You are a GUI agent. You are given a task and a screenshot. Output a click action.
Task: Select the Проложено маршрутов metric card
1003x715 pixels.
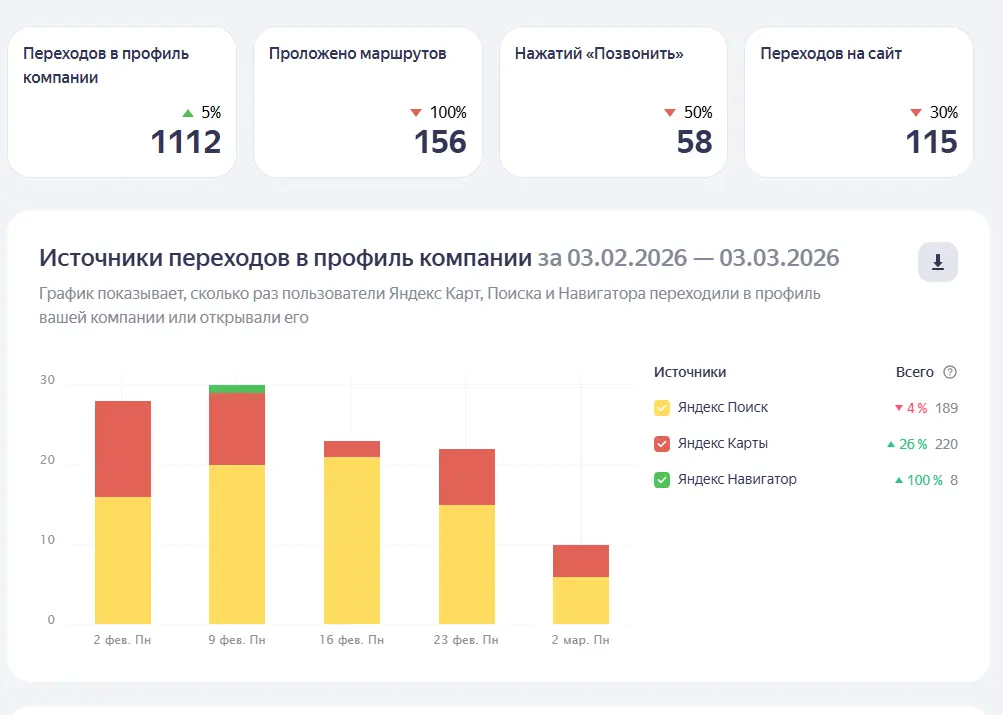367,102
